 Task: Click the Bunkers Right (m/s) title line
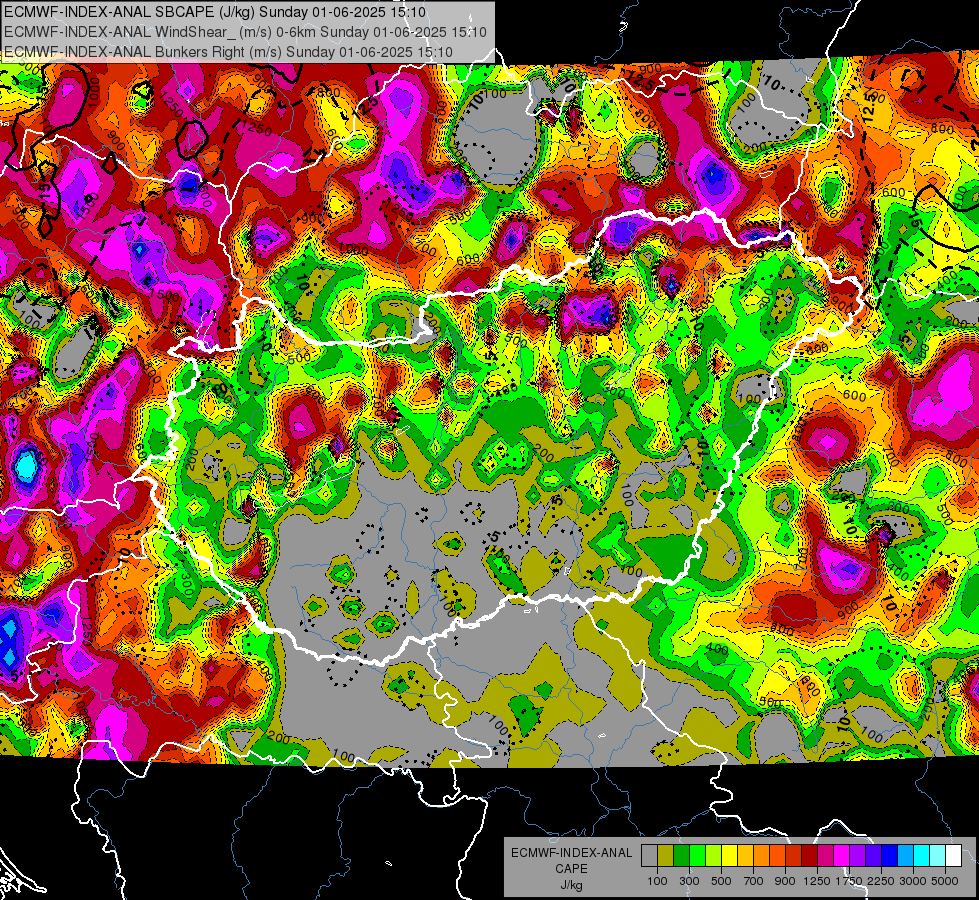point(229,52)
